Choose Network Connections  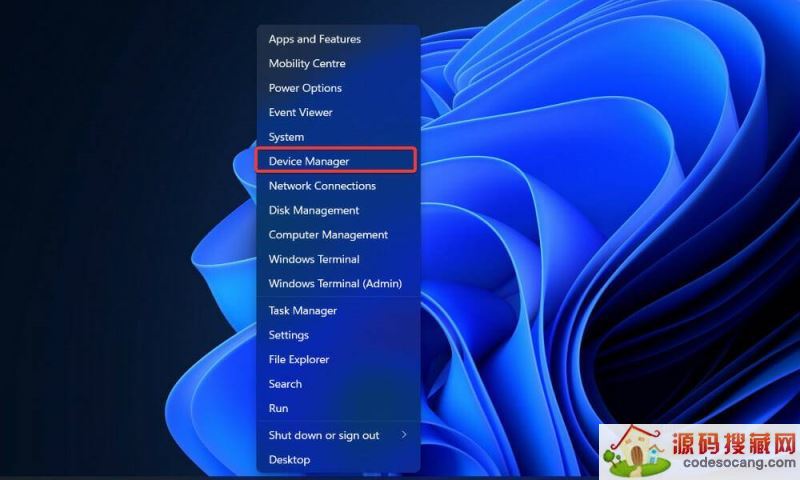(x=322, y=186)
